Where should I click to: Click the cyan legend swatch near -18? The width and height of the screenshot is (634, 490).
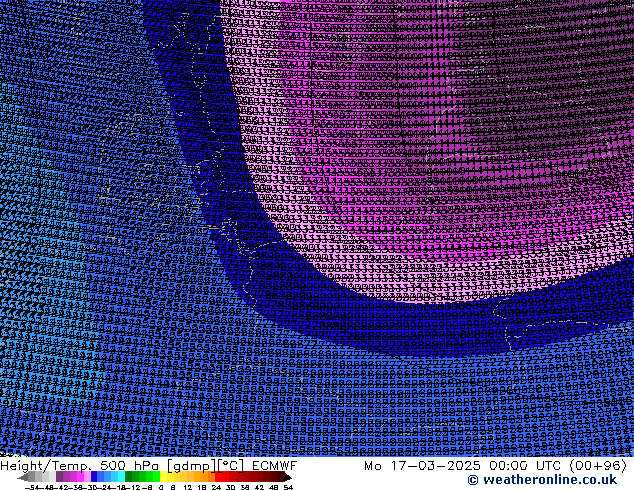click(x=122, y=477)
